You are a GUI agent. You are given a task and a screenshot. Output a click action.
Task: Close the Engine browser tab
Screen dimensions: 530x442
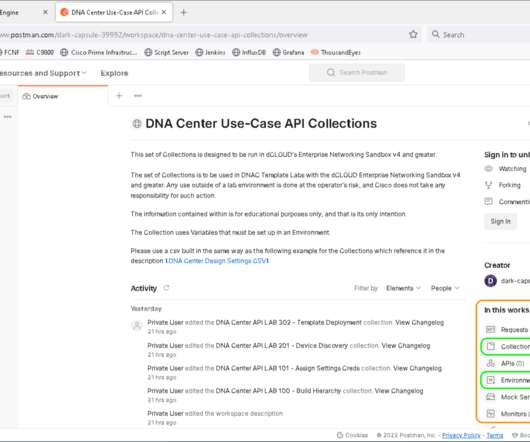click(x=45, y=12)
